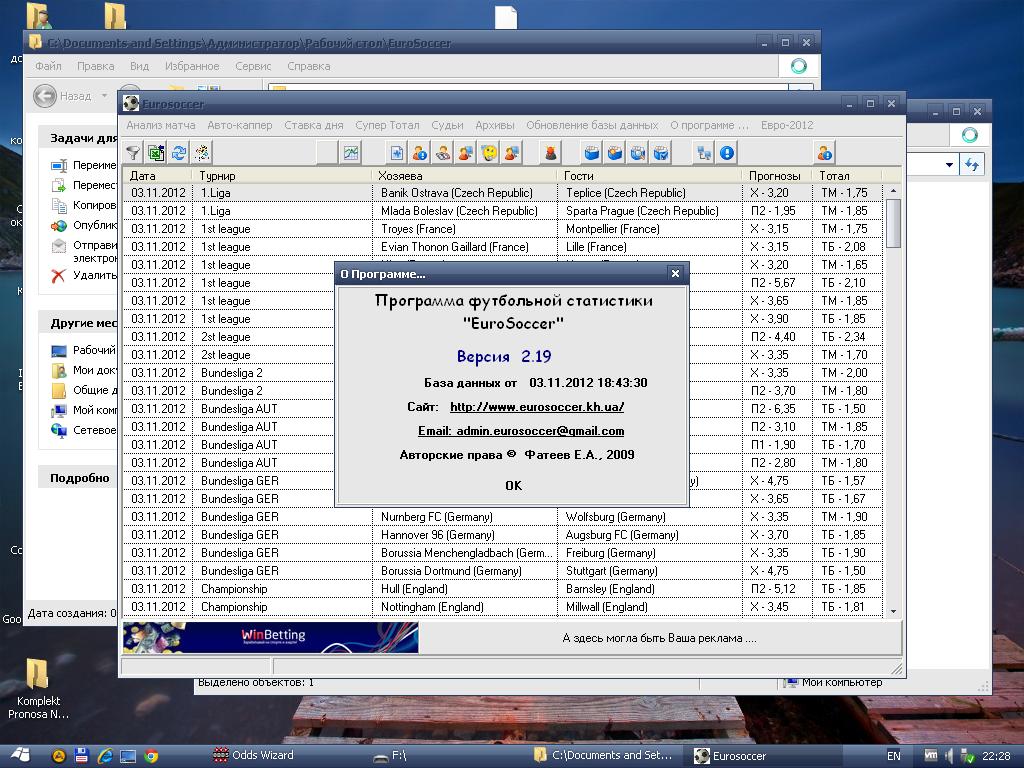Select the Troyes (France) match row
This screenshot has width=1024, height=768.
[503, 229]
